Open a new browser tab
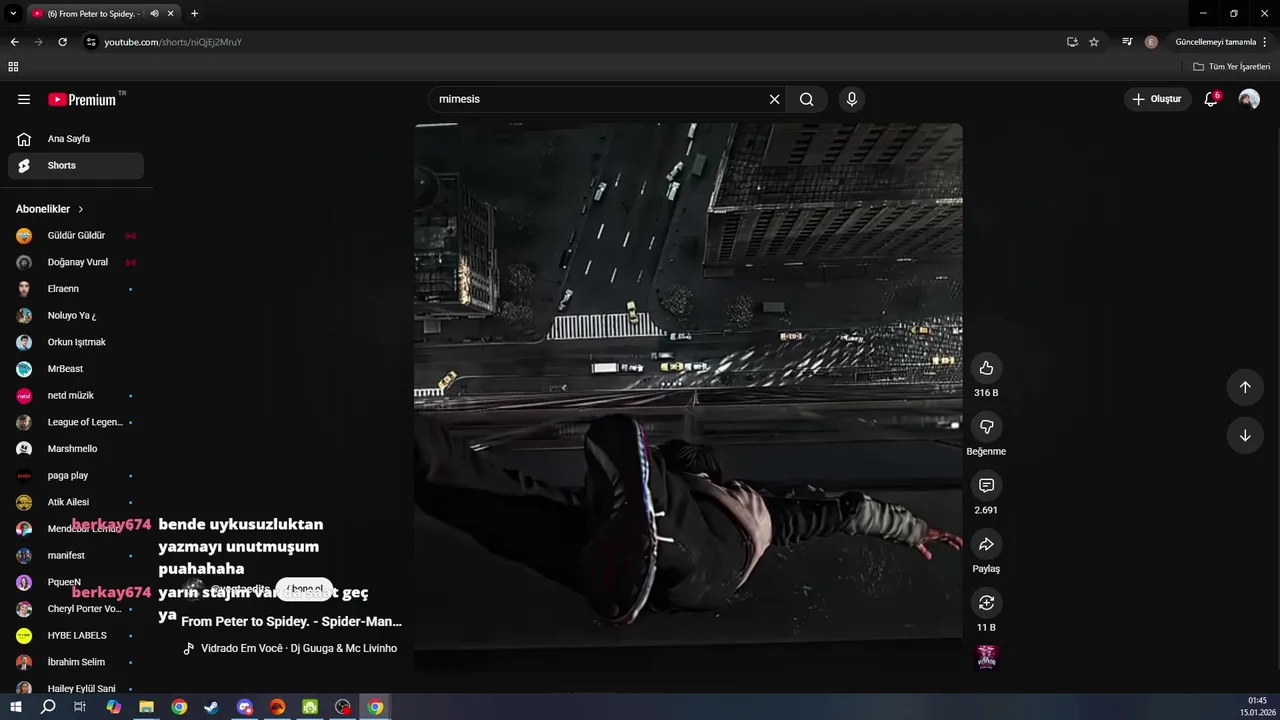The image size is (1280, 720). [x=194, y=14]
